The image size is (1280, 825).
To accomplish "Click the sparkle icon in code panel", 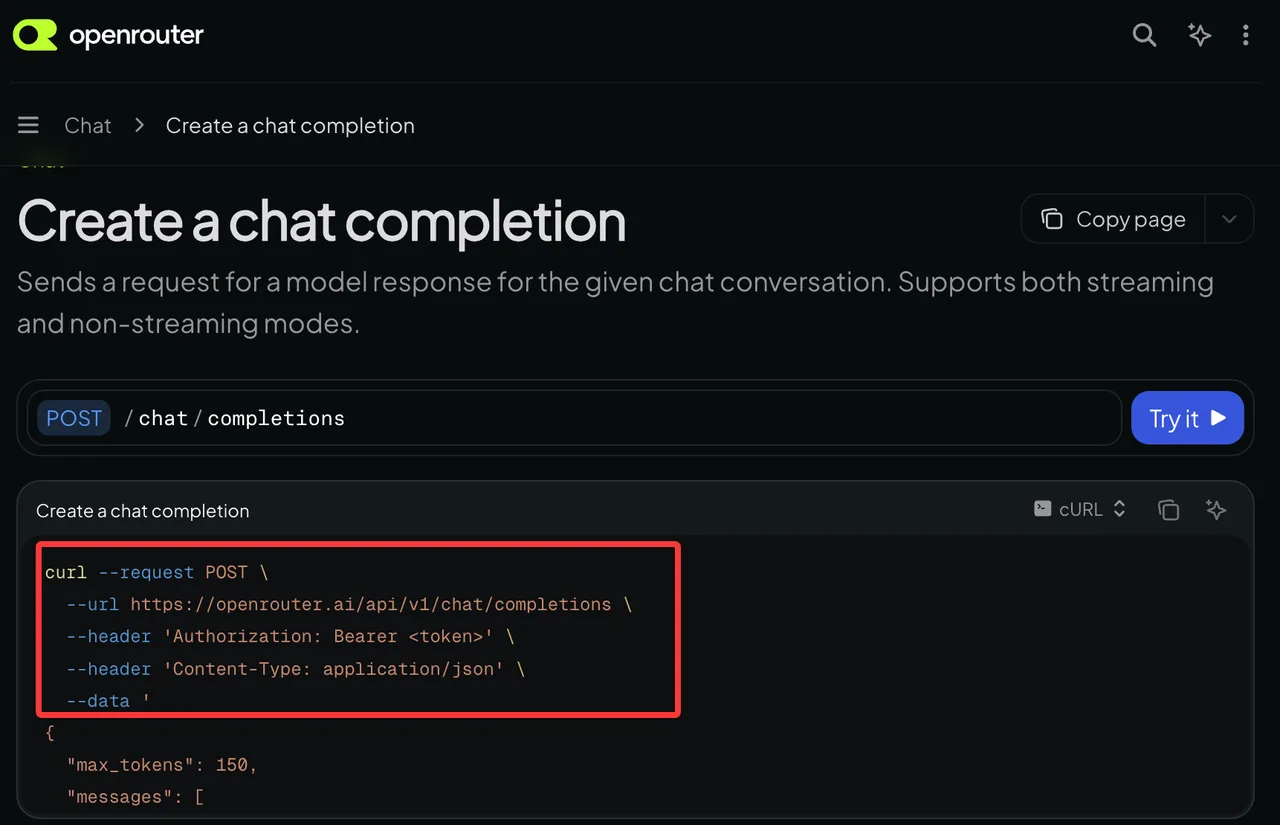I will [1216, 510].
